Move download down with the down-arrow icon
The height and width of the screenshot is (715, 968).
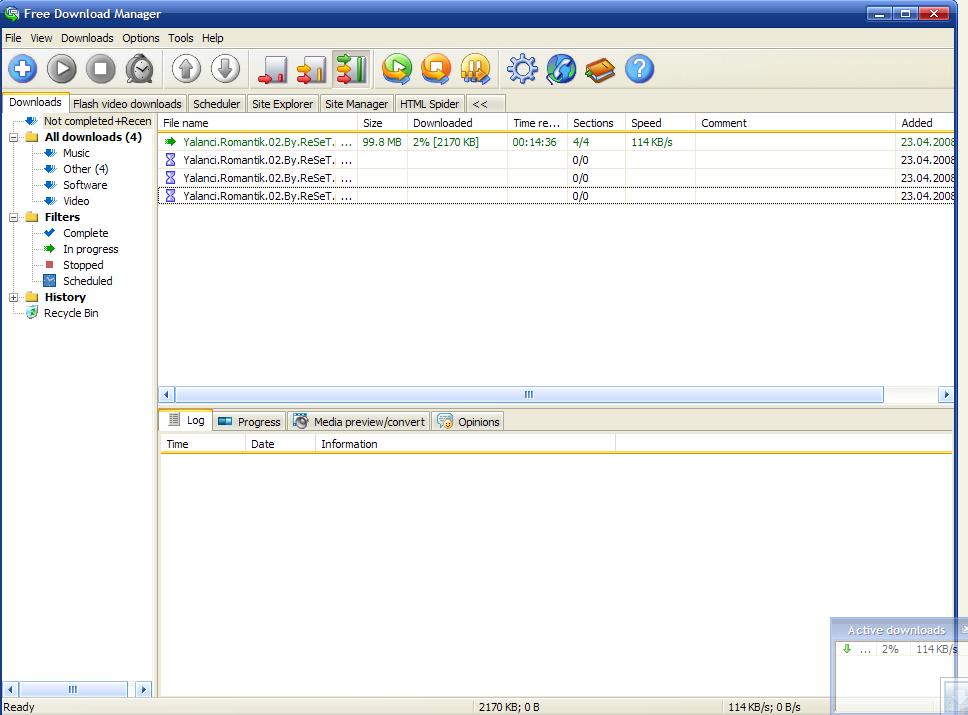[225, 69]
